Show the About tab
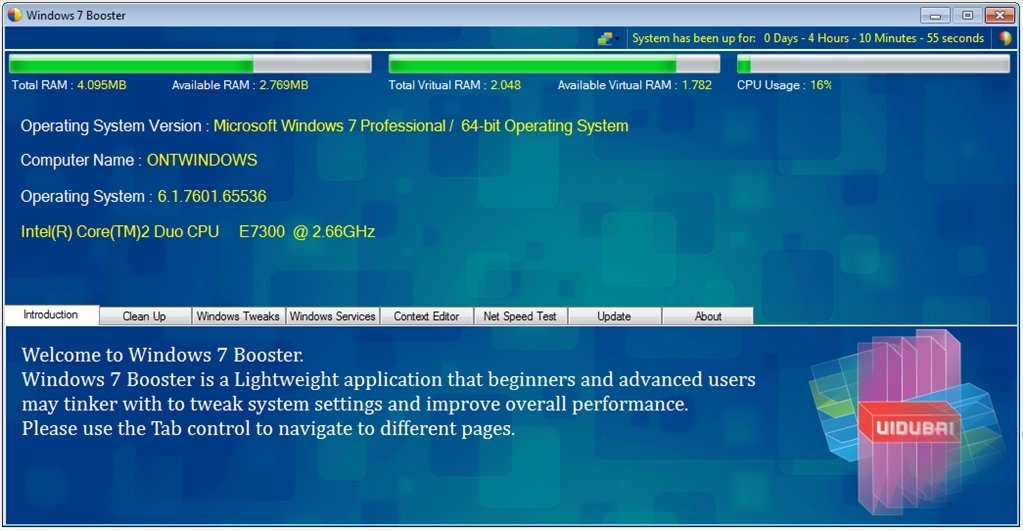 (708, 317)
